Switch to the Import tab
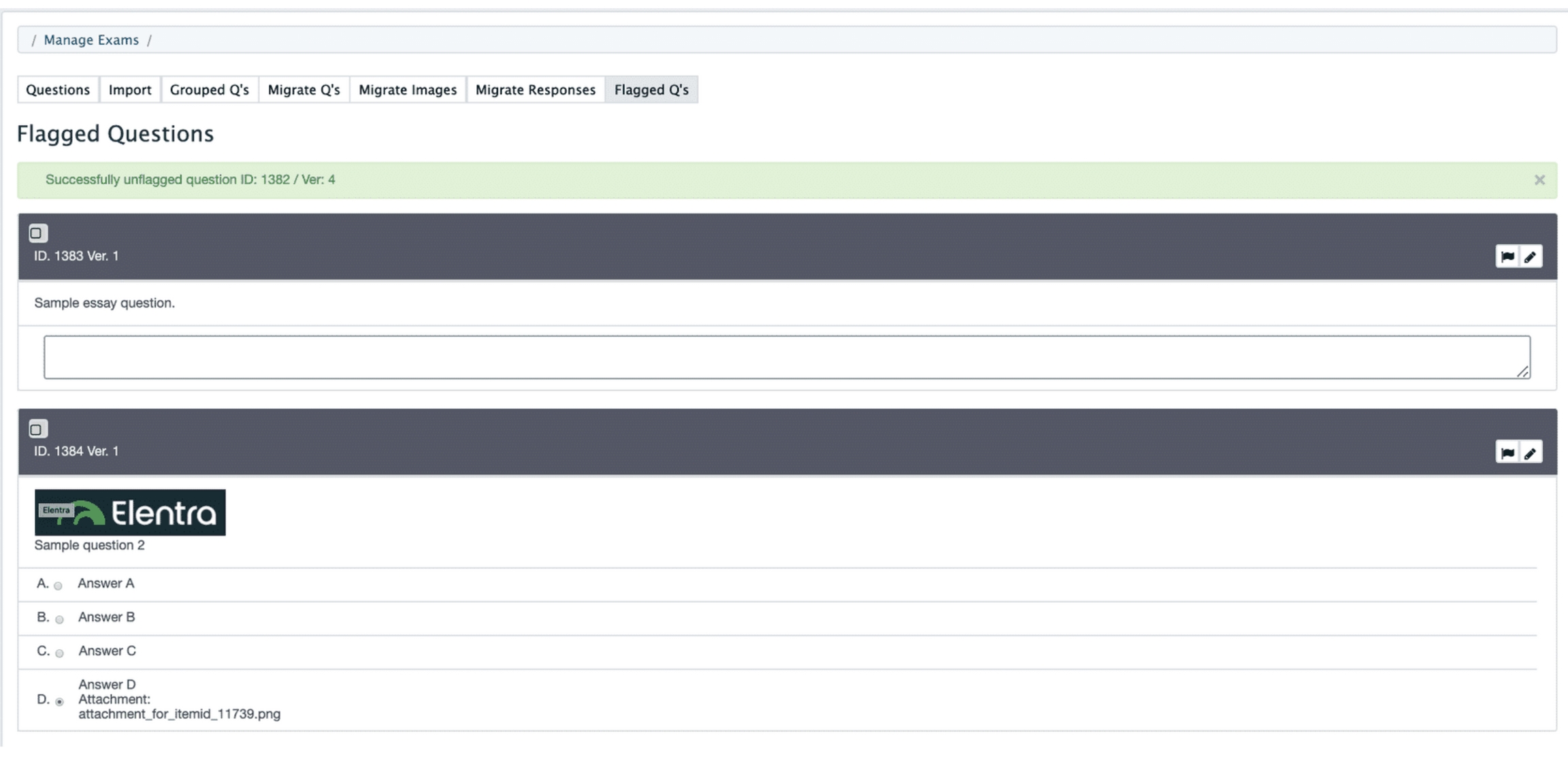This screenshot has width=1568, height=771. 130,90
